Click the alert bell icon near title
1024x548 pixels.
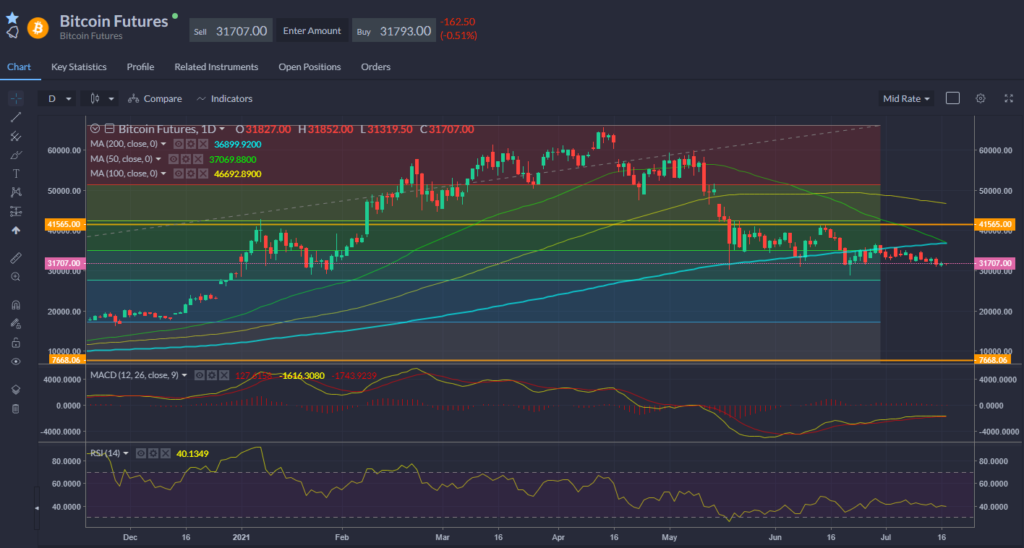pyautogui.click(x=12, y=32)
